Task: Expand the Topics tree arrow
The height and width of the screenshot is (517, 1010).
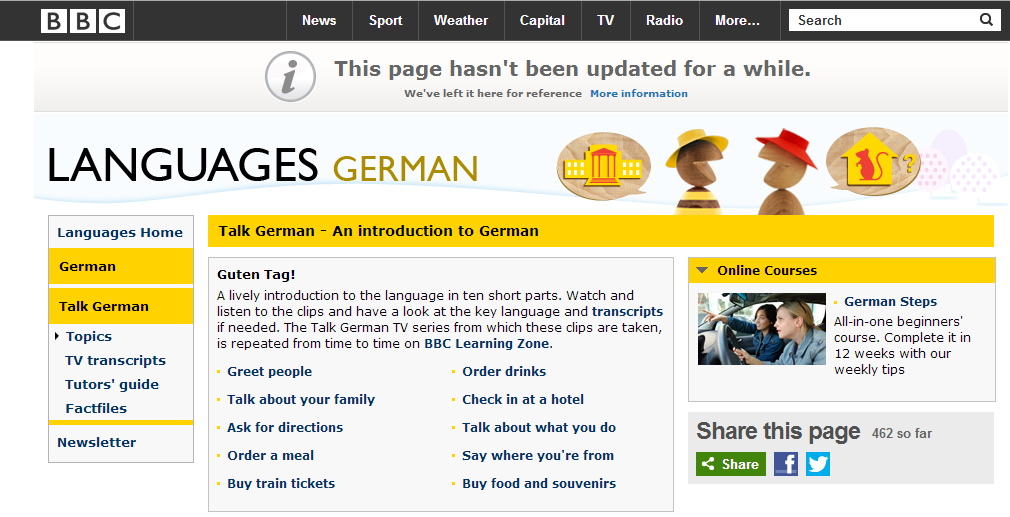Action: click(57, 336)
